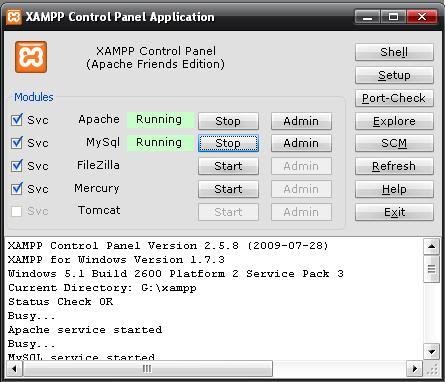Click the 'Current Directory: G:\xampp' line
445x382 pixels.
pos(102,288)
